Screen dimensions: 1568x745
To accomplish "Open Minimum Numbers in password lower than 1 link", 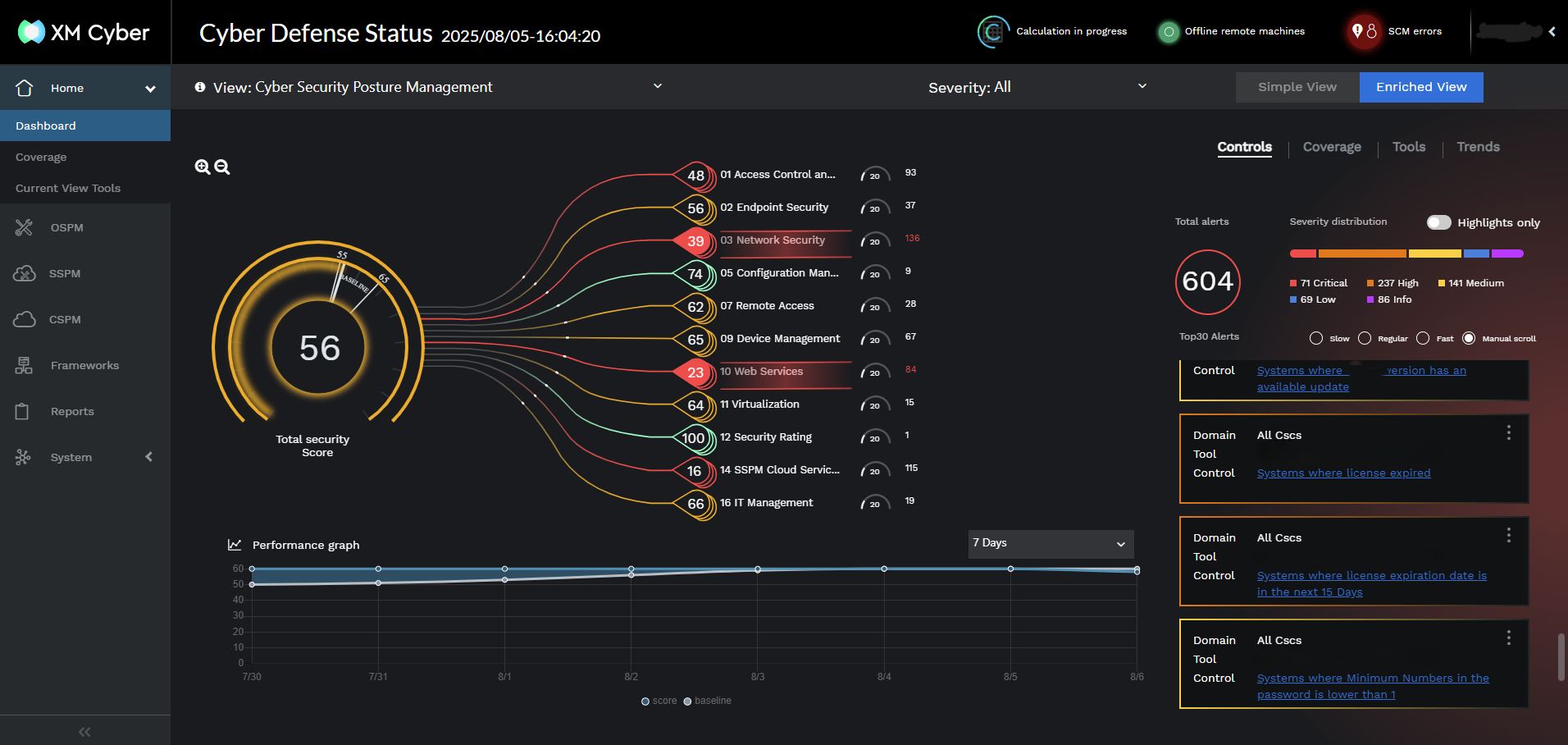I will (x=1373, y=686).
